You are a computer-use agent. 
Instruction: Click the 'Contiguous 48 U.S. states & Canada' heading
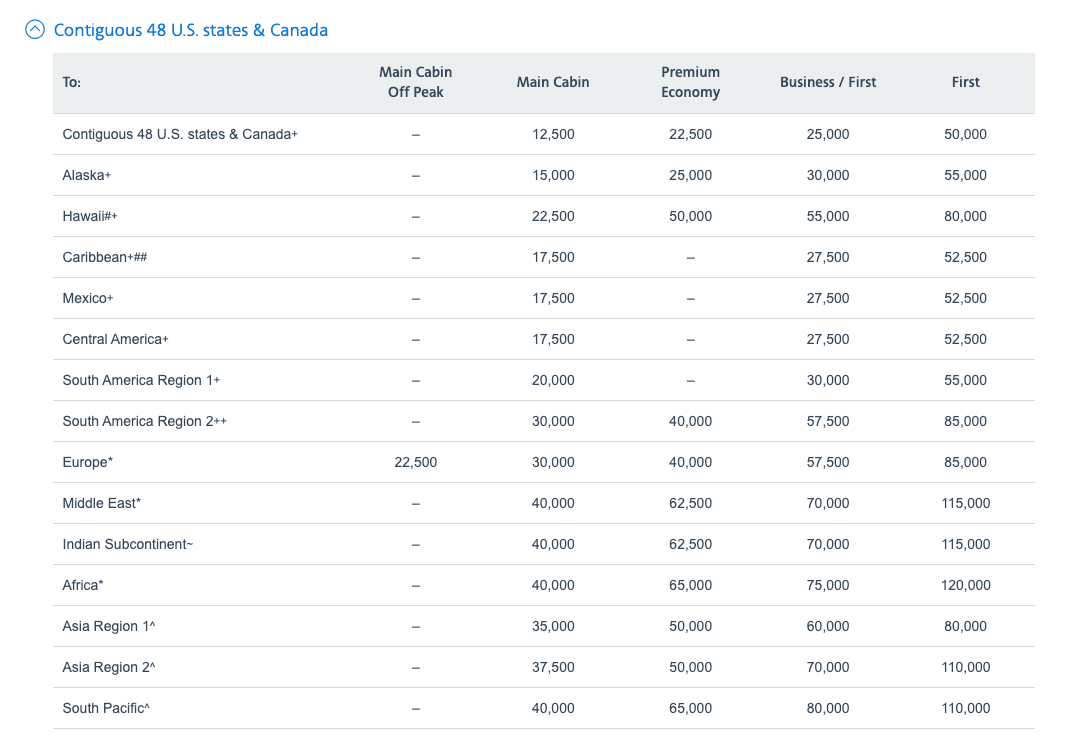tap(190, 30)
